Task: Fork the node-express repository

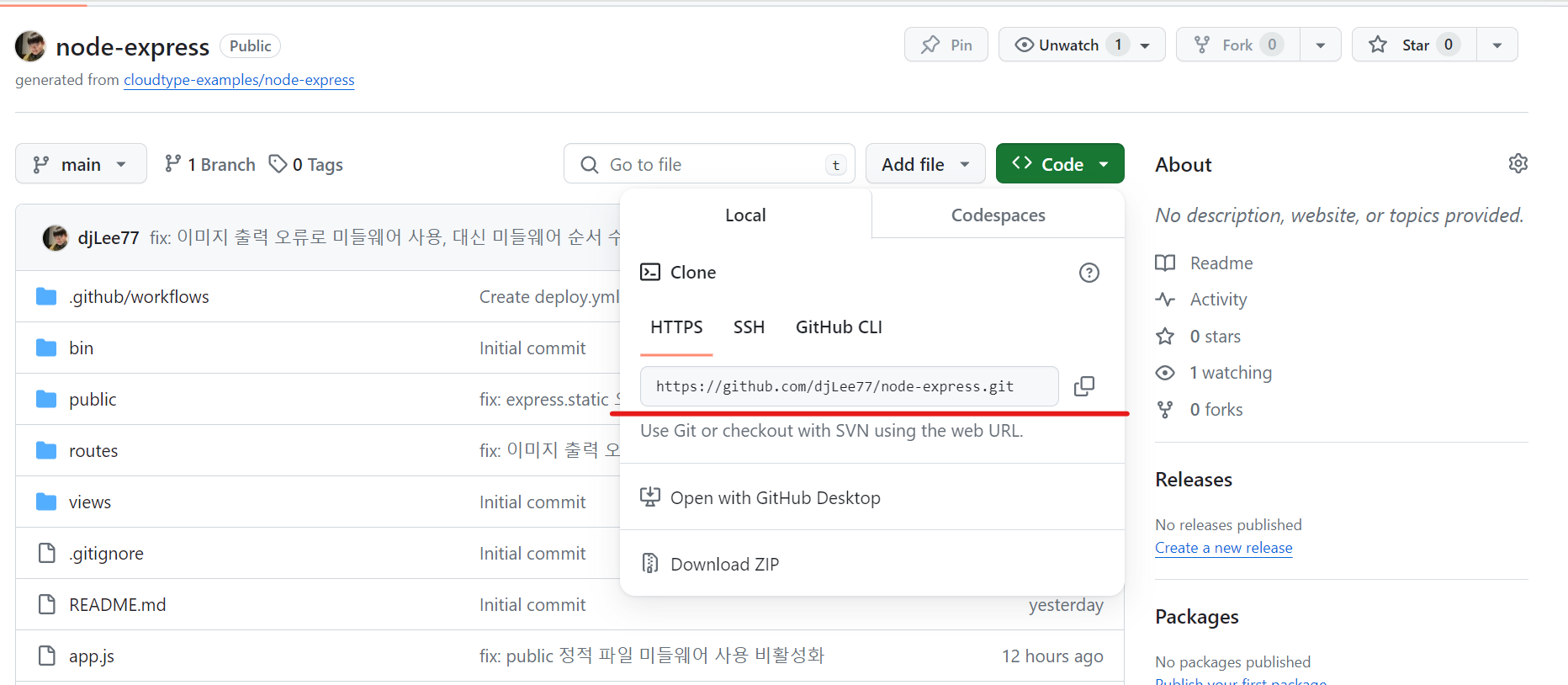Action: pos(1237,45)
